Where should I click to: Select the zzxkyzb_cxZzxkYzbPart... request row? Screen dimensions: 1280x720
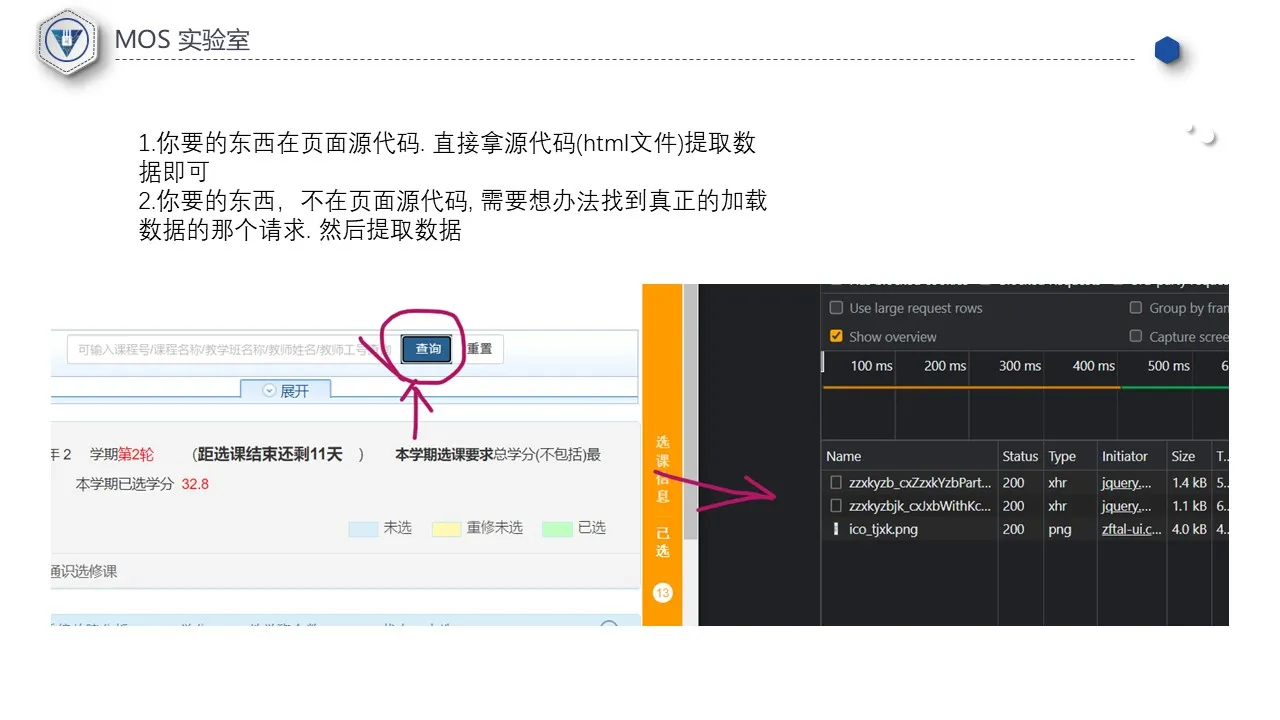click(x=1025, y=483)
